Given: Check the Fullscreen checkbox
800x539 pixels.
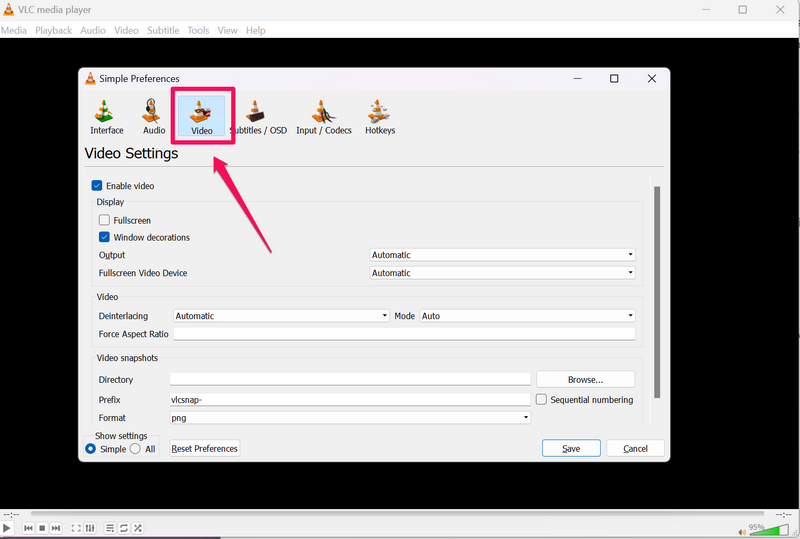Looking at the screenshot, I should point(104,220).
